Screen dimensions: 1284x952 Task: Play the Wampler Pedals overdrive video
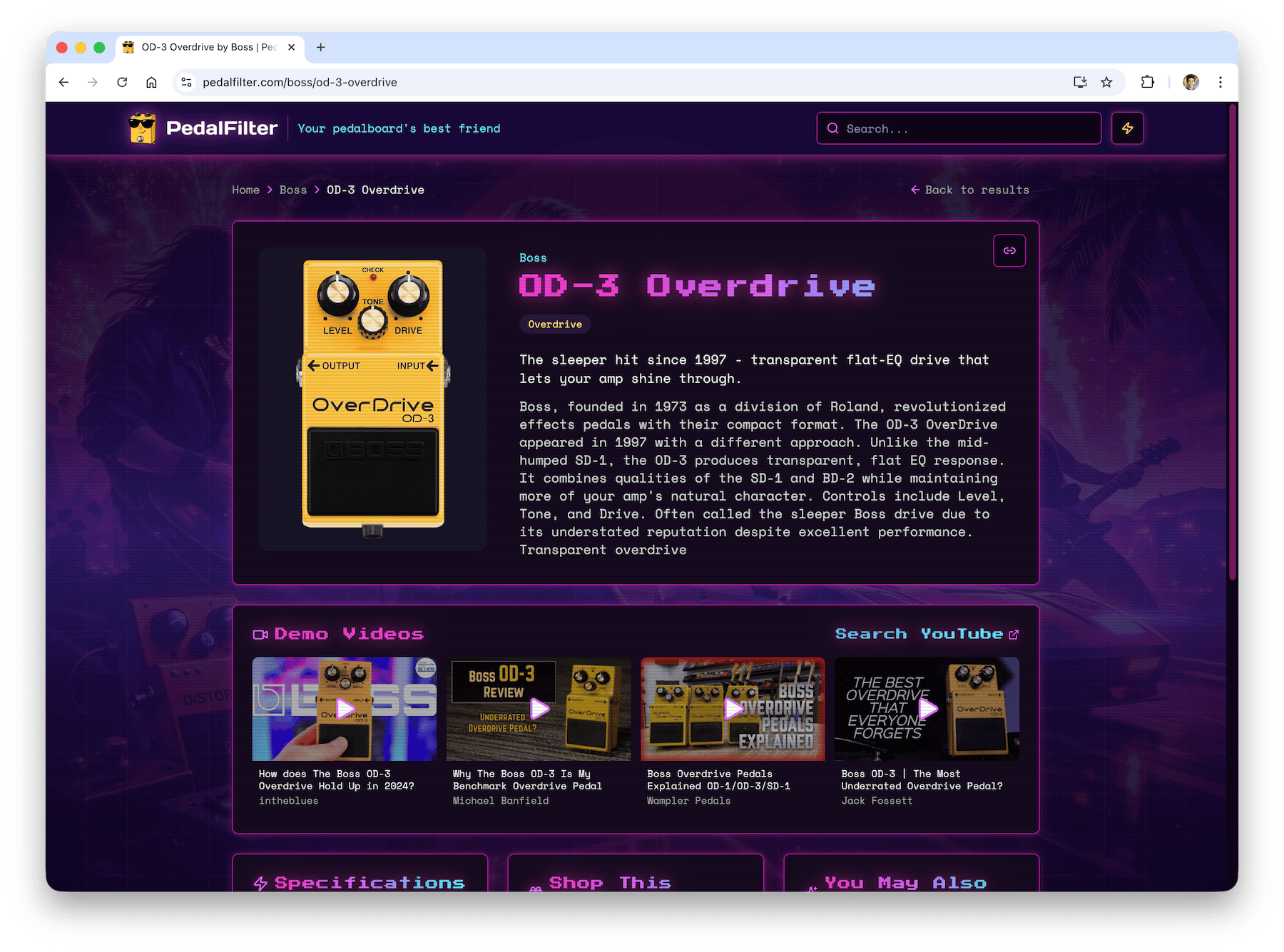(733, 708)
